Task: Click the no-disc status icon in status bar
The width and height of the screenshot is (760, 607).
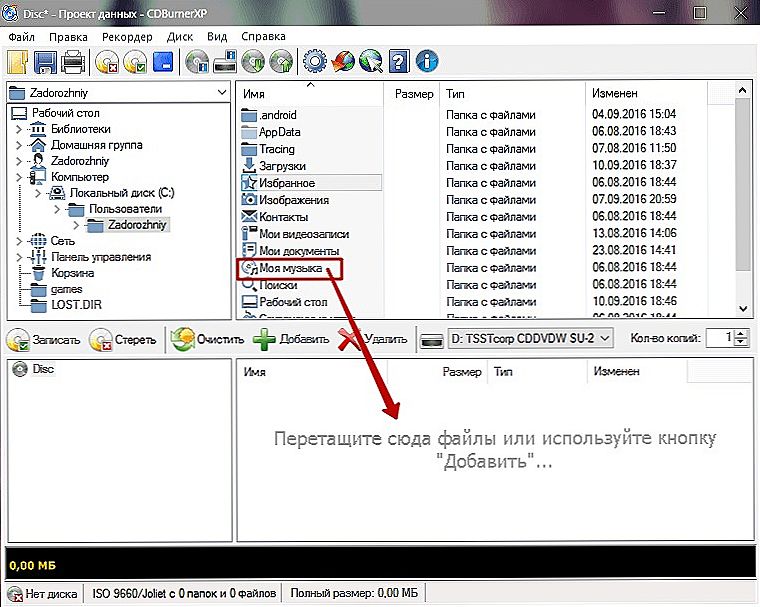Action: tap(15, 593)
